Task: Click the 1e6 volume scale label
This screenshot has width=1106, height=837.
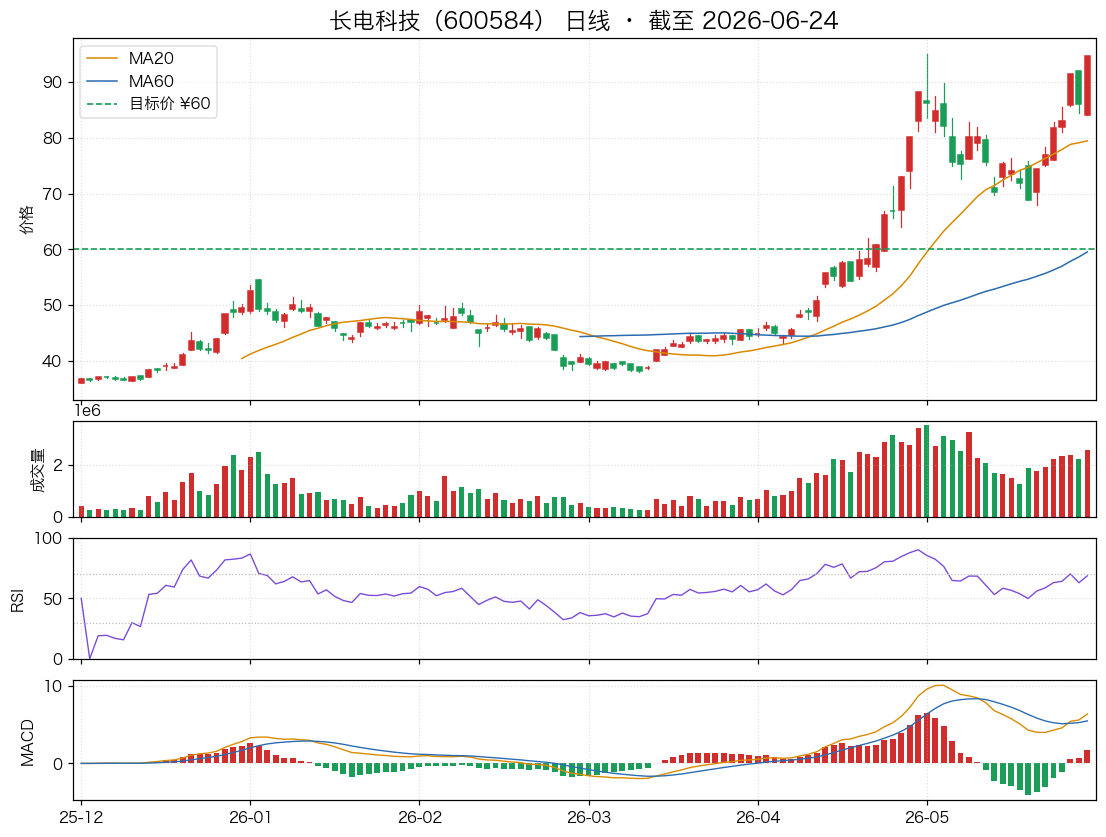Action: click(87, 411)
